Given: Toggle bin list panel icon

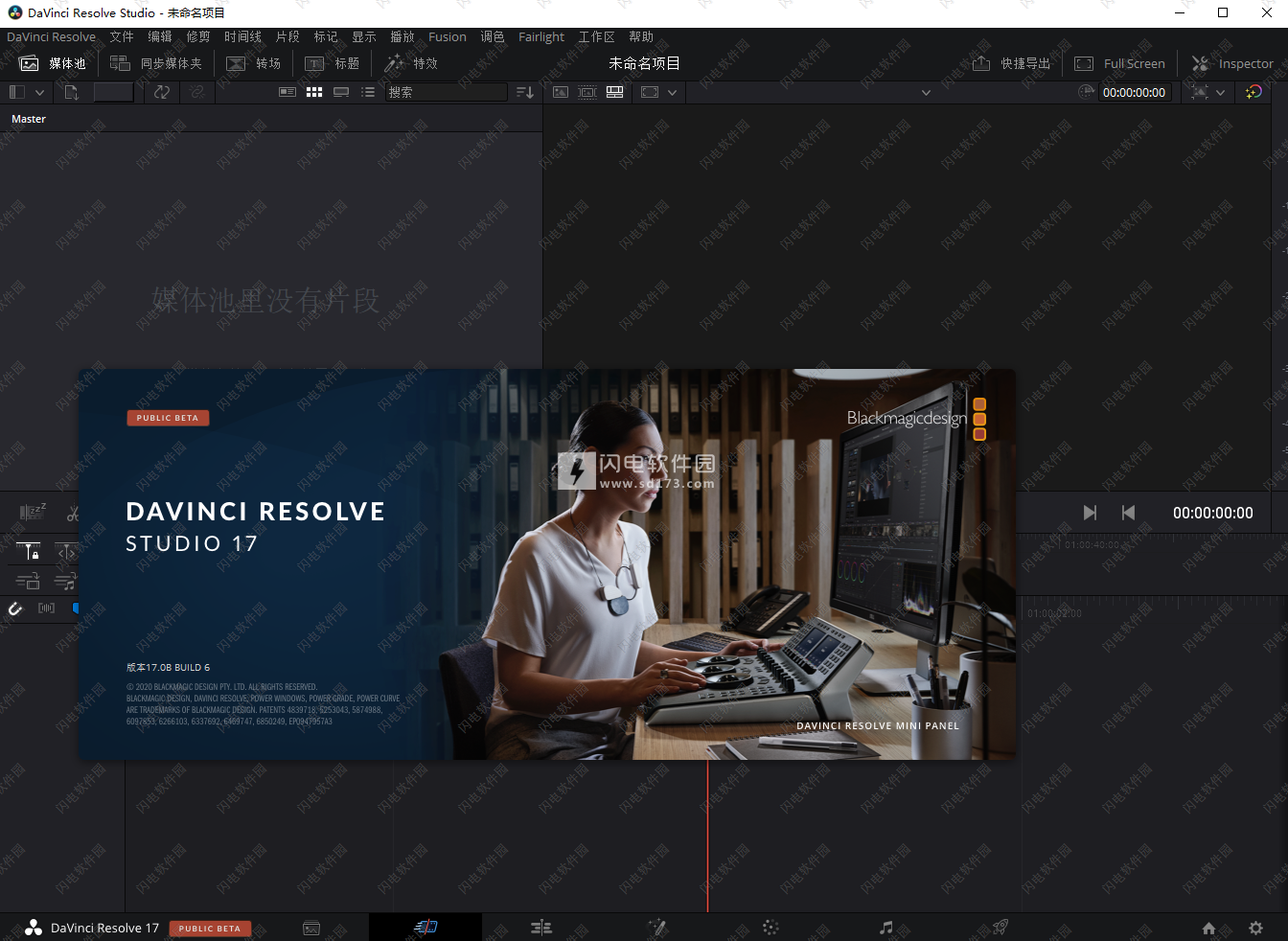Looking at the screenshot, I should coord(17,92).
